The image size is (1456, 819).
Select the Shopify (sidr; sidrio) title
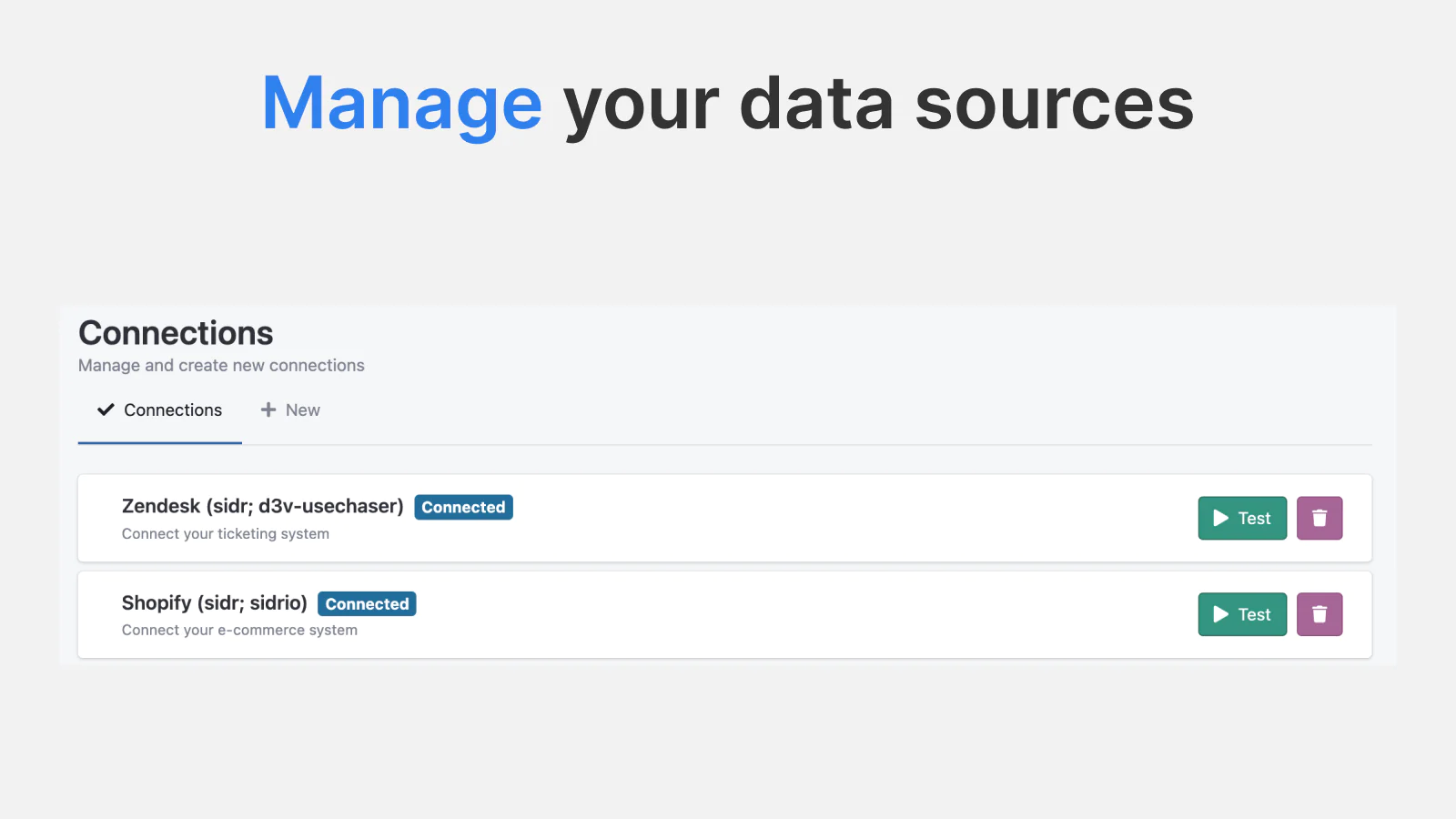point(215,602)
